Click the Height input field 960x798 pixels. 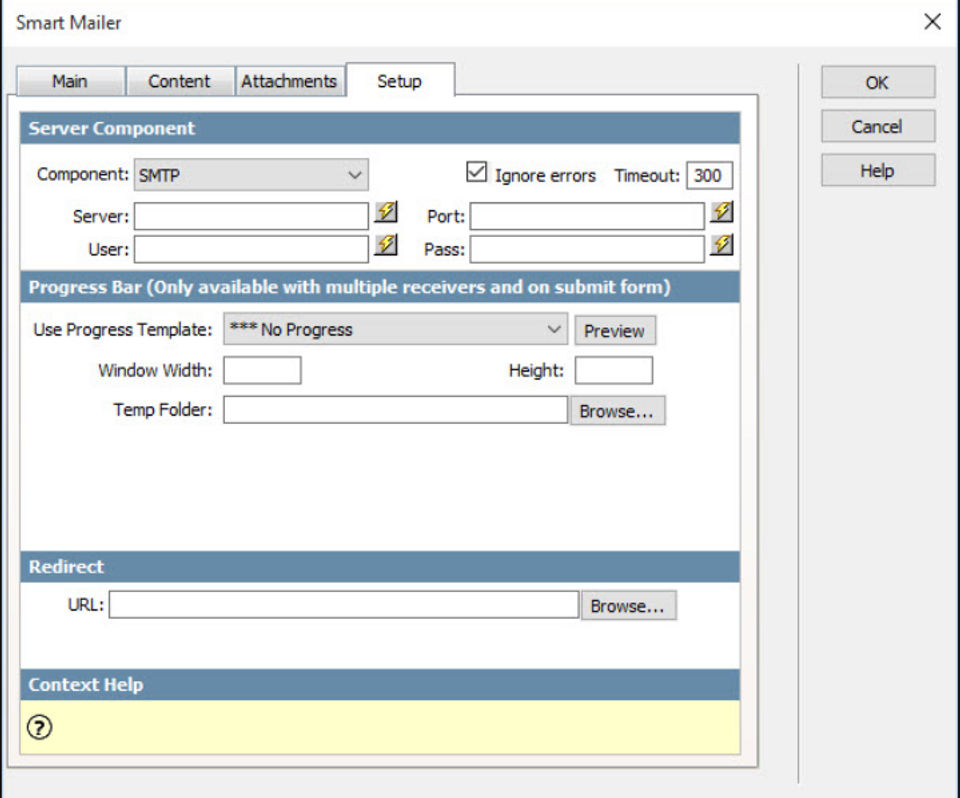[x=613, y=371]
